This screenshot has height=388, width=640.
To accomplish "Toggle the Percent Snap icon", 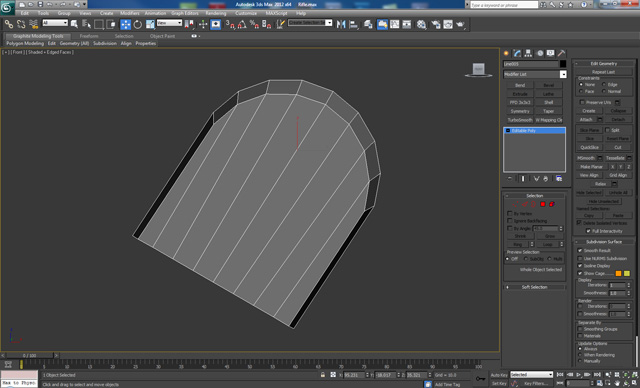I will [254, 24].
